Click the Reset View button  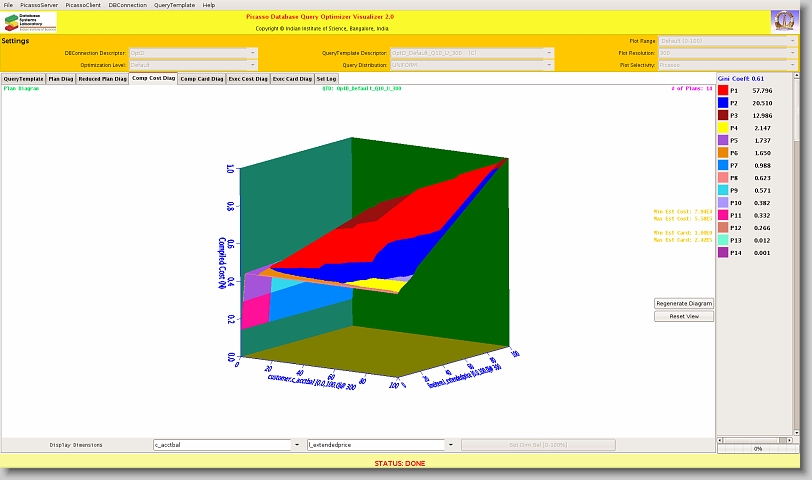tap(684, 316)
